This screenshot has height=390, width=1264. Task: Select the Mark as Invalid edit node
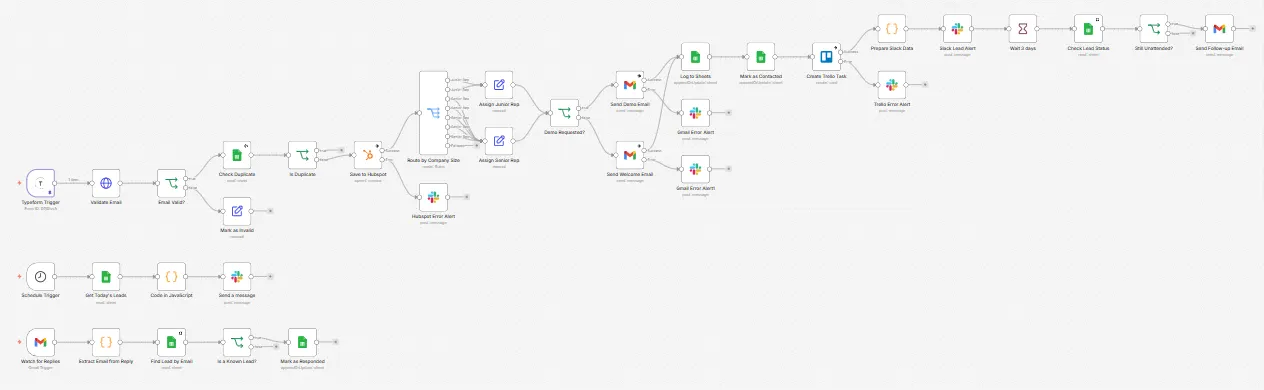237,211
